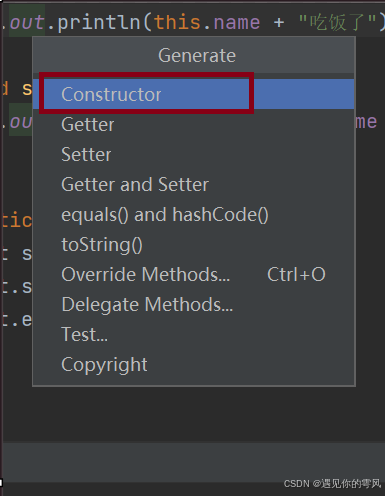Viewport: 385px width, 496px height.
Task: Click the plus operator in println call
Action: [x=279, y=23]
